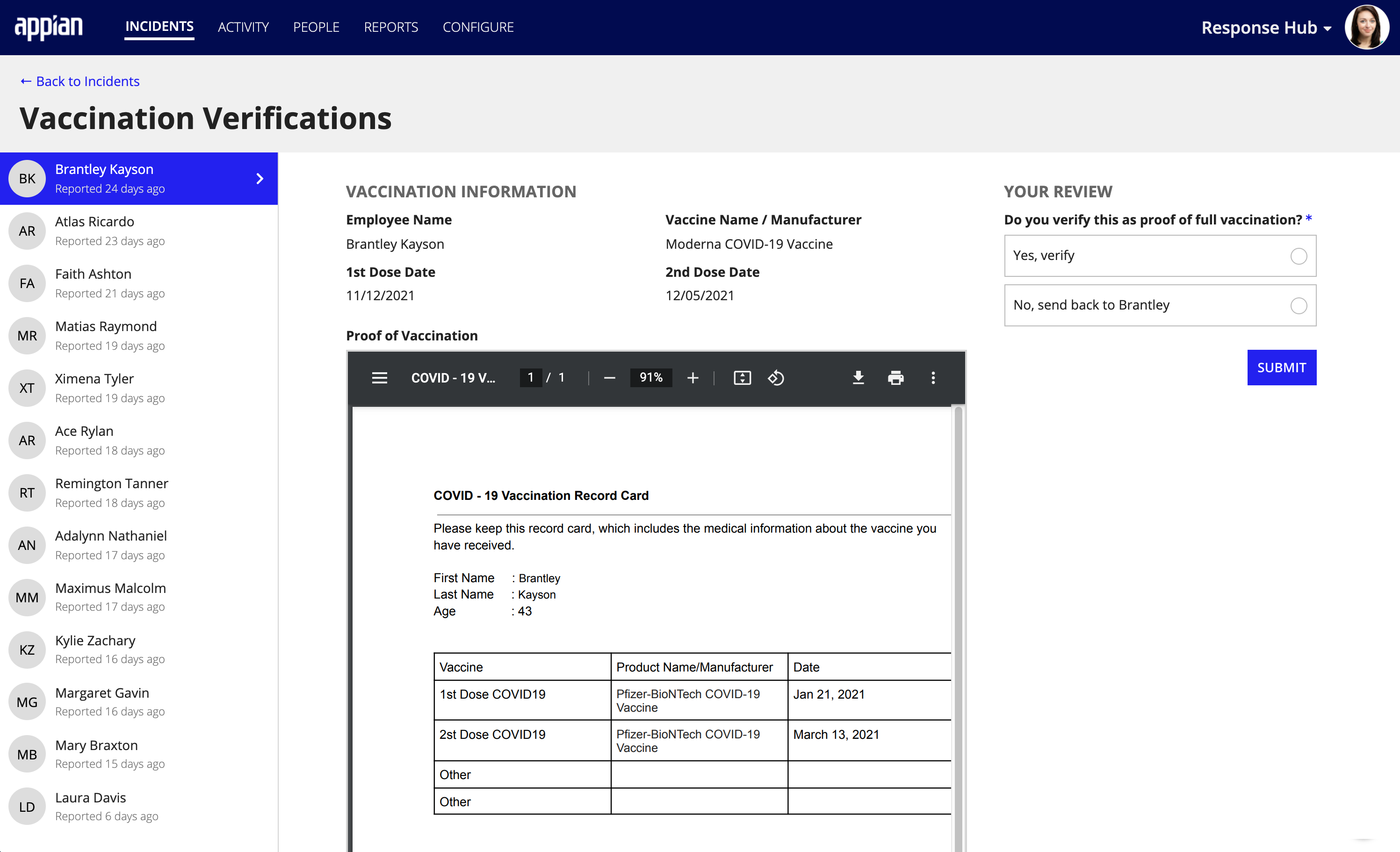Print the vaccination record card
1400x852 pixels.
click(x=895, y=378)
